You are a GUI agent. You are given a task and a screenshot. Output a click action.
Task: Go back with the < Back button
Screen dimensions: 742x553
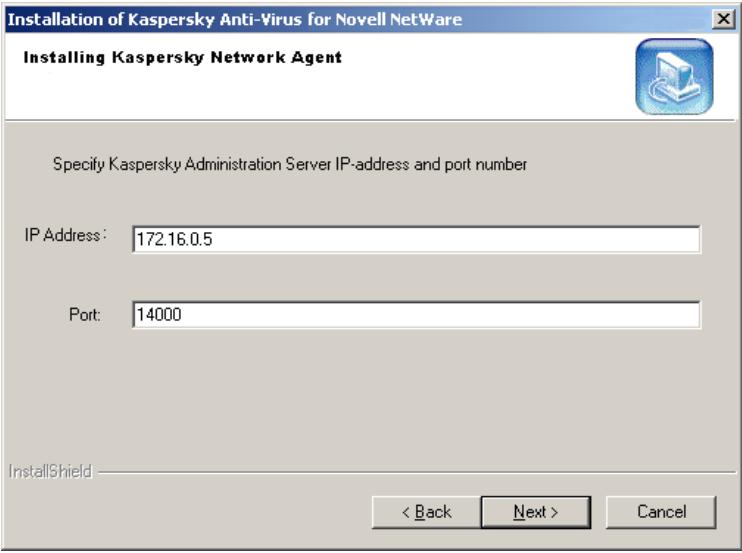point(426,512)
